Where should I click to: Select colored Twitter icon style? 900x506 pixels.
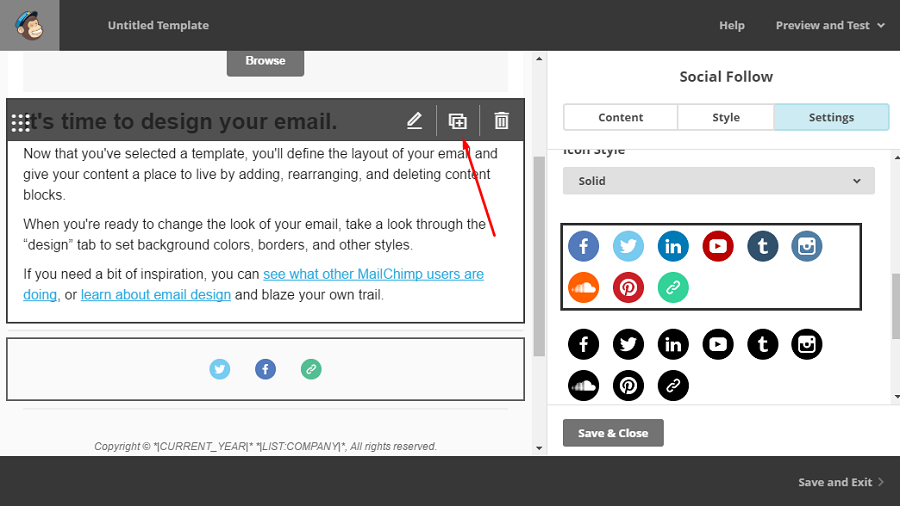pos(628,246)
